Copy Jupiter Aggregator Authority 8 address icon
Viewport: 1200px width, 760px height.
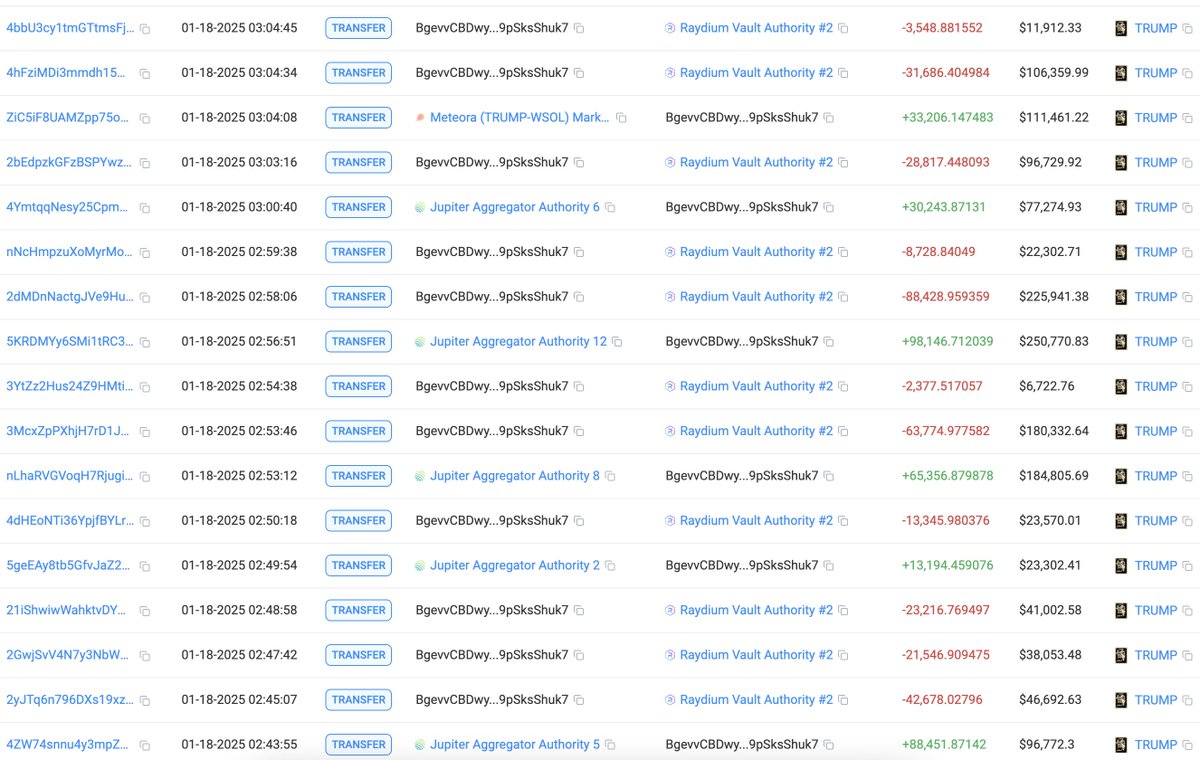tap(610, 477)
